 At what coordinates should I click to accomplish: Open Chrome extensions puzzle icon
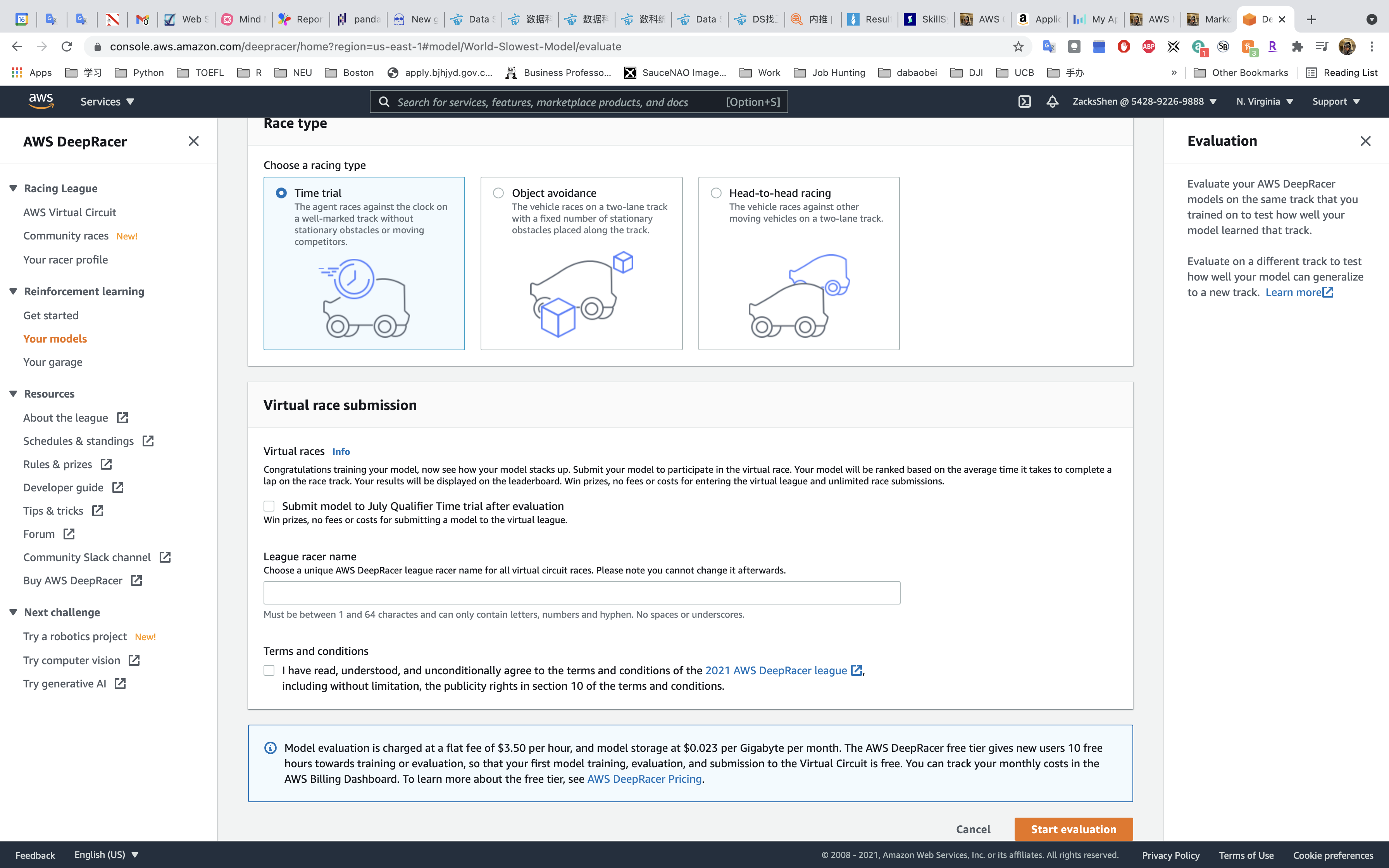1297,46
